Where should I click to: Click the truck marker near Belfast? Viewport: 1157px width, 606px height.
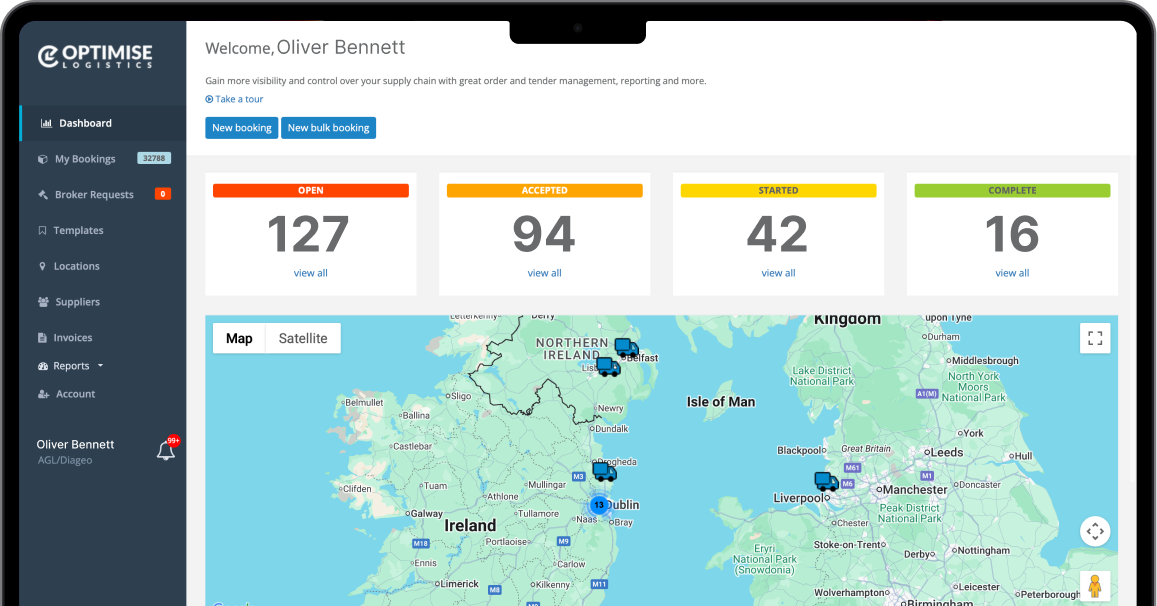(x=626, y=348)
